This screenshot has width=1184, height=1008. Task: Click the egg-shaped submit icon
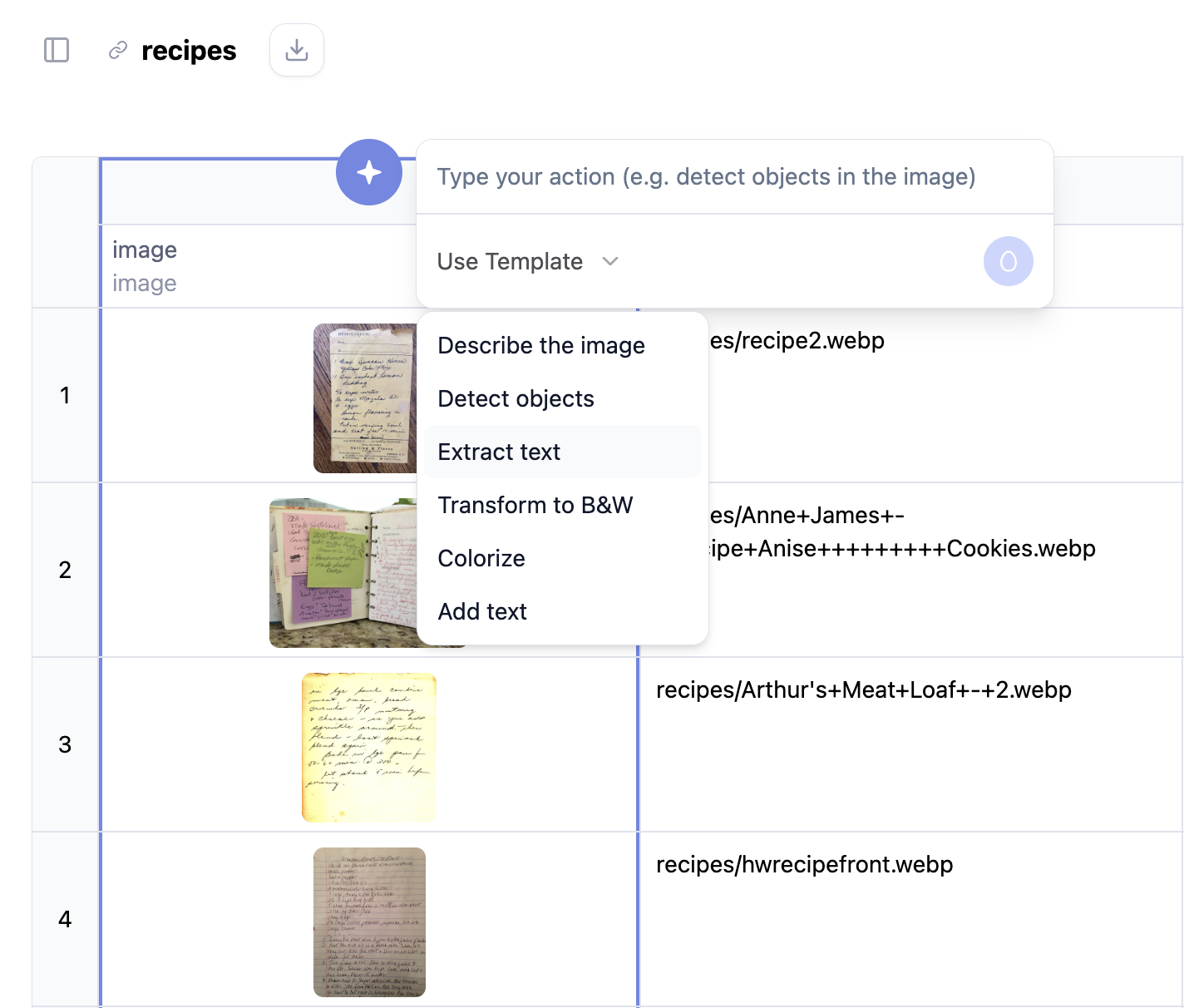(1008, 260)
